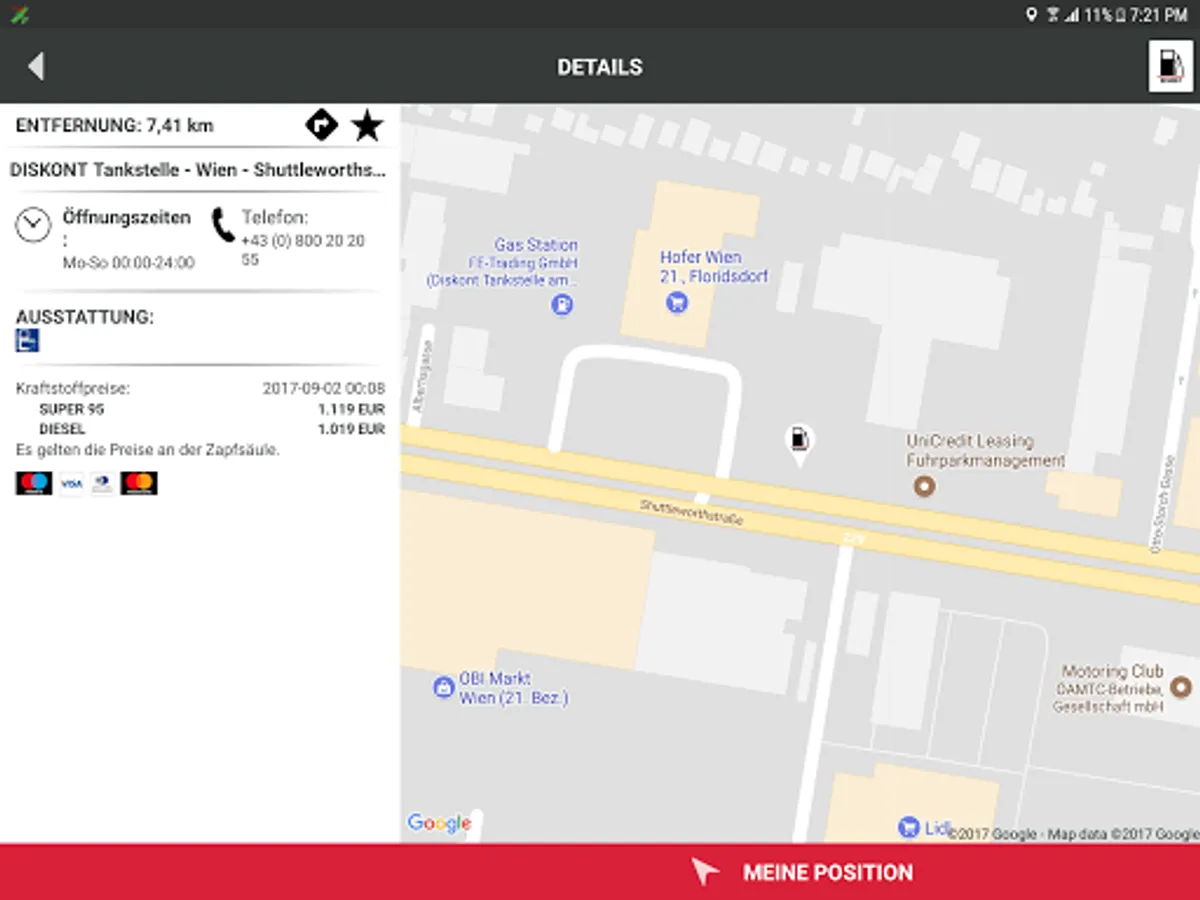Screen dimensions: 1200x900
Task: Tap the SUPER 95 price row
Action: (x=211, y=409)
